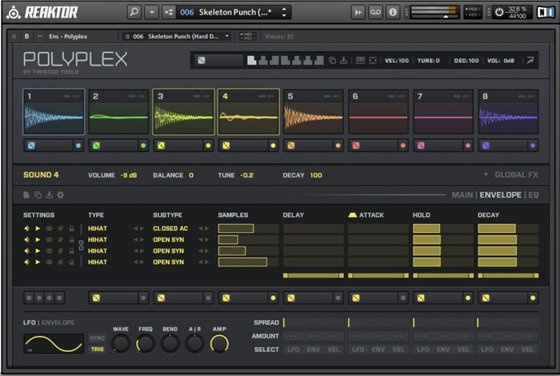
Task: Preview the CLOSED AC layer with play button
Action: point(38,229)
